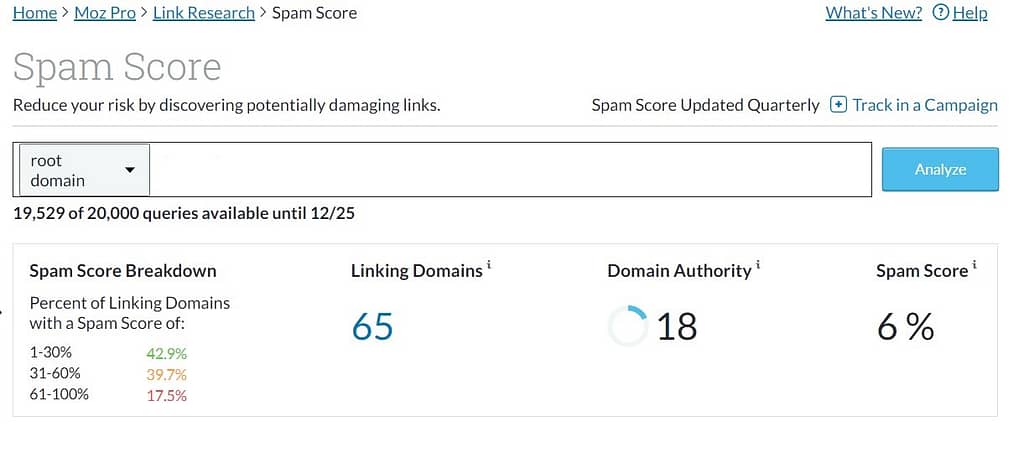
Task: Open Link Research breadcrumb
Action: coord(204,13)
